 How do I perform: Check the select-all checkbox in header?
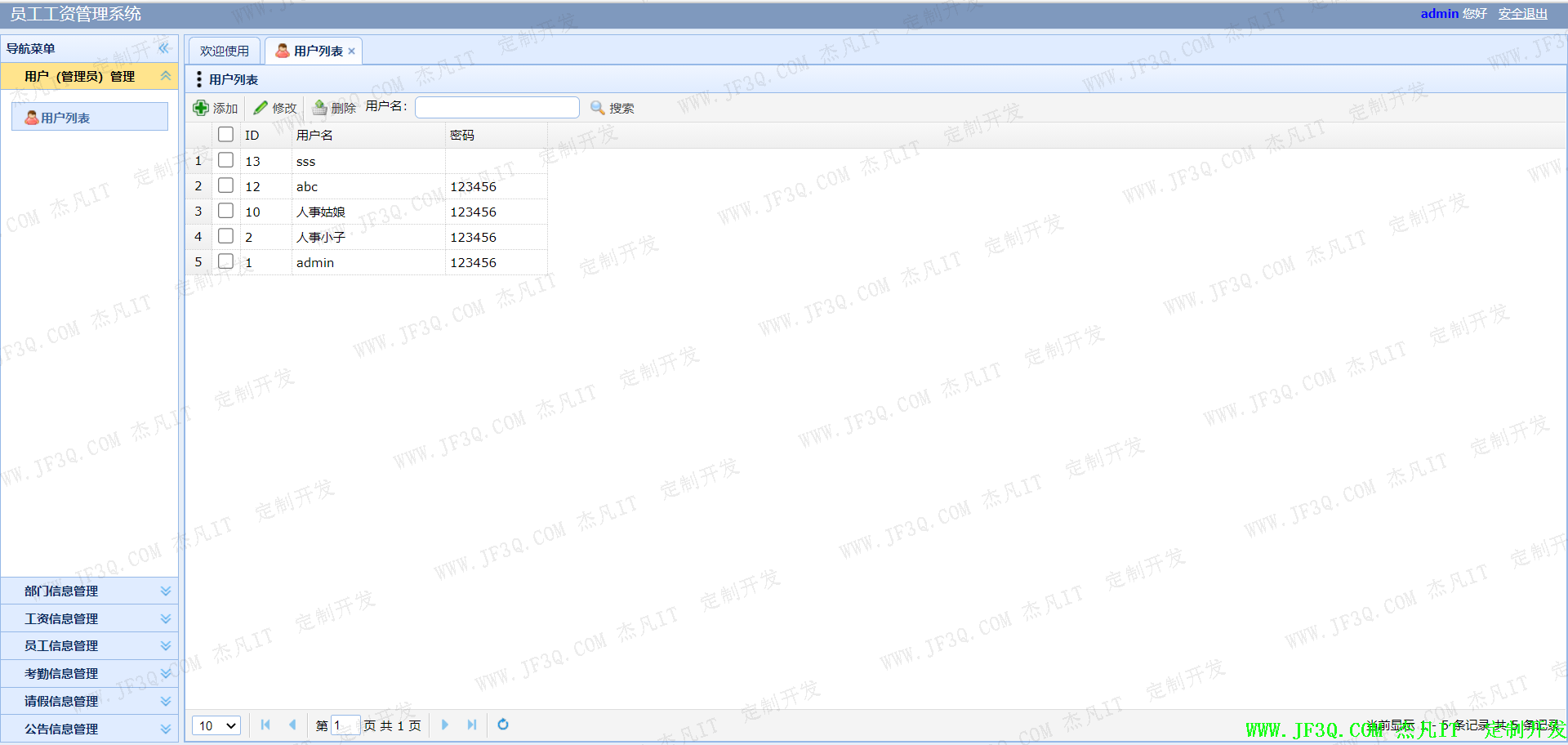click(x=226, y=135)
